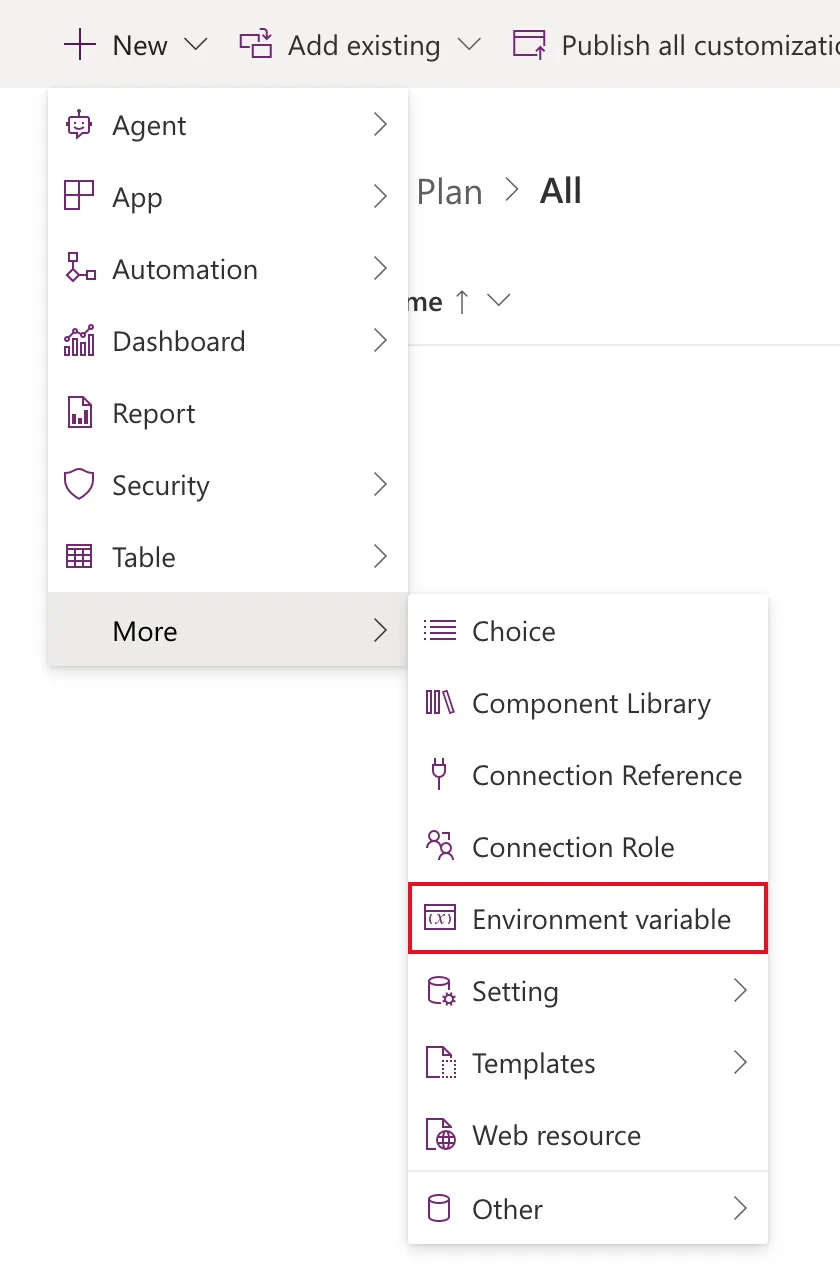Click the Connection Role people icon
This screenshot has height=1272, width=840.
[440, 846]
